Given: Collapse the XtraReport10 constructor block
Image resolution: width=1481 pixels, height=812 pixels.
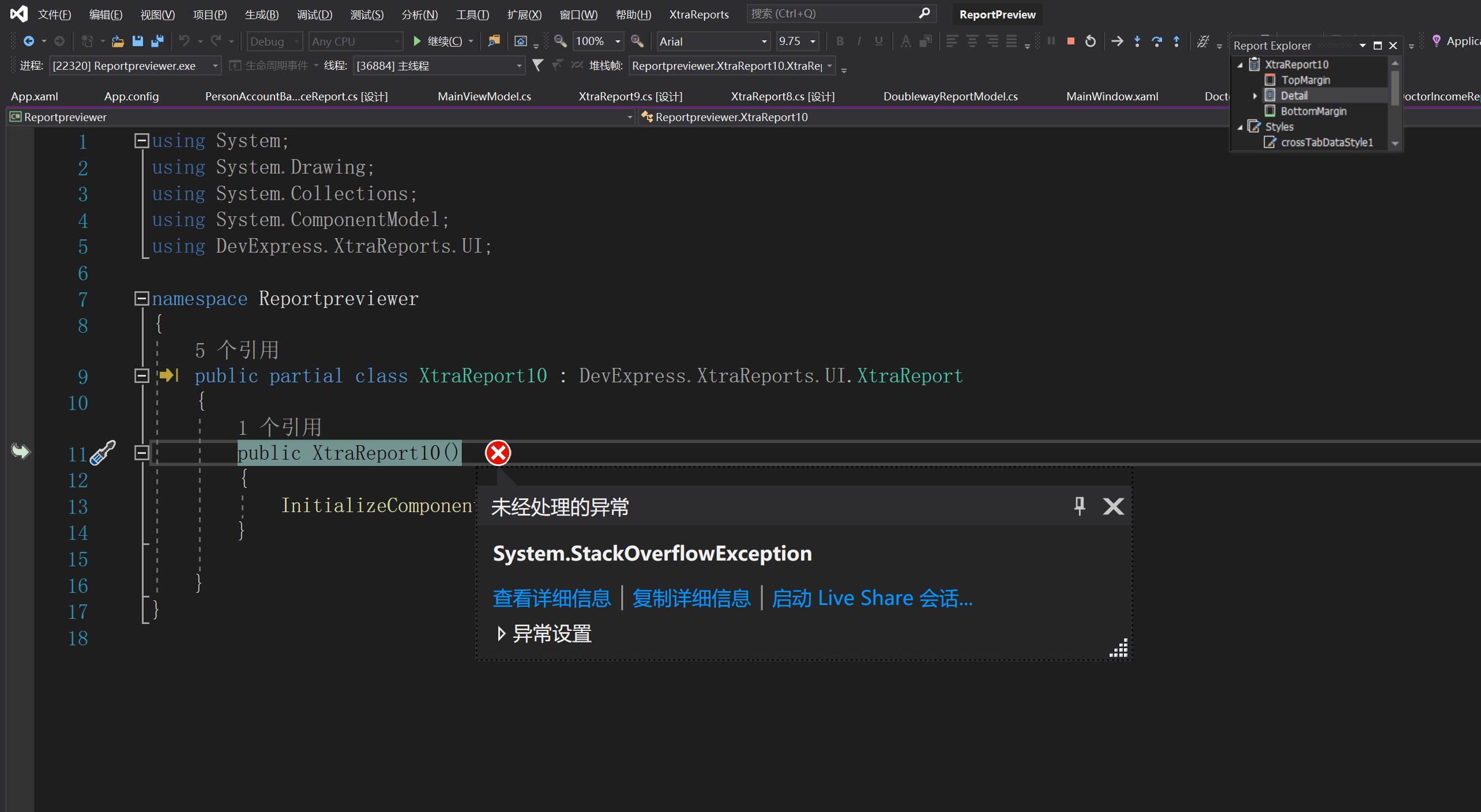Looking at the screenshot, I should (x=141, y=453).
